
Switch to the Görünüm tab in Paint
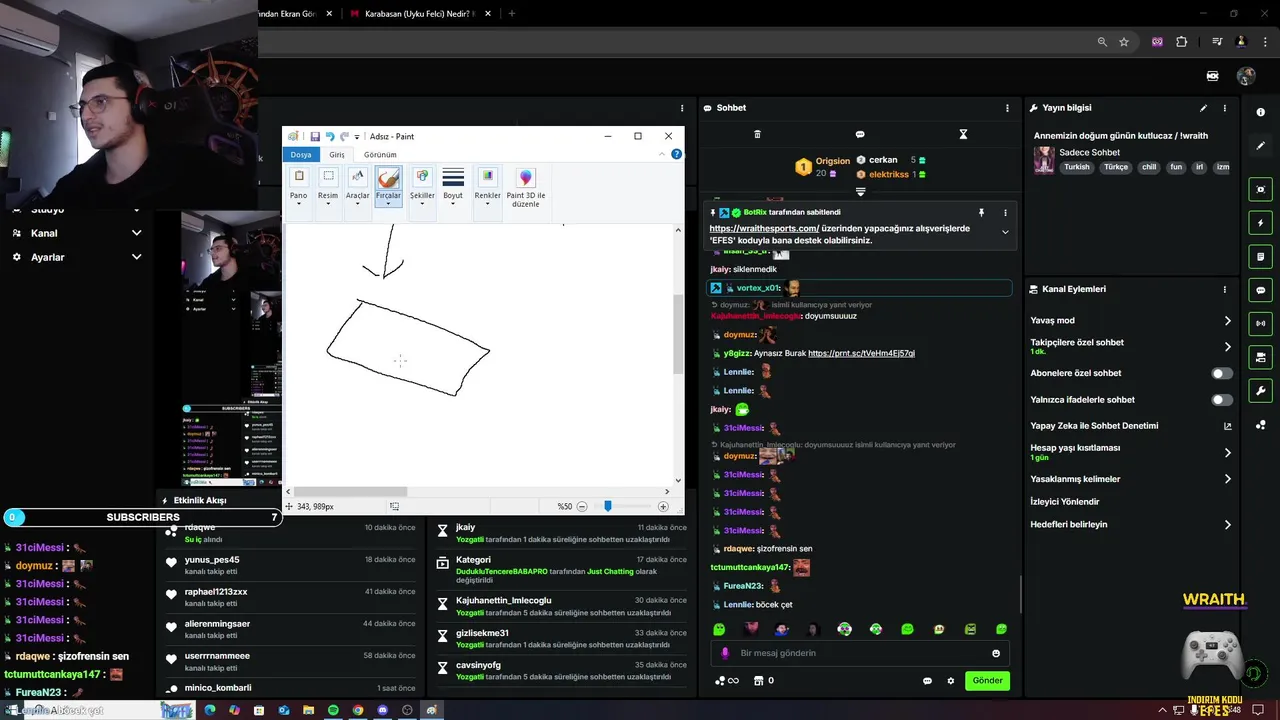click(380, 155)
